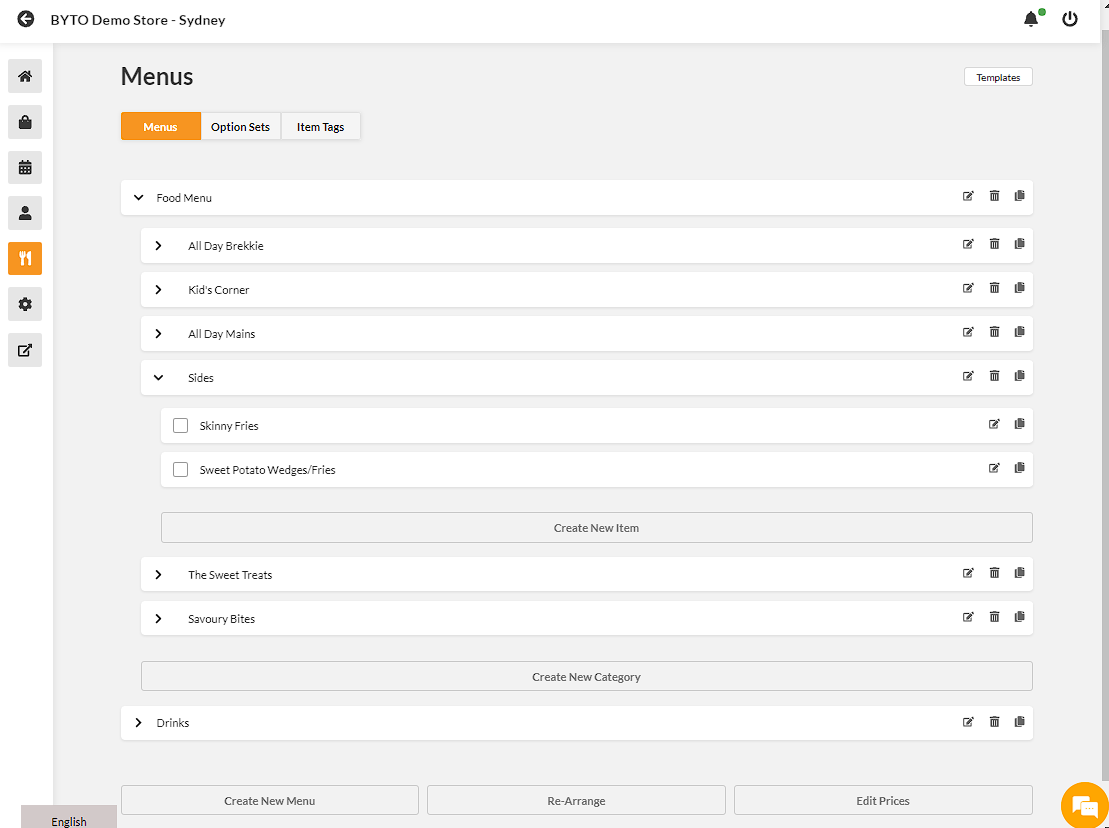The width and height of the screenshot is (1109, 828).
Task: Collapse the Sides chevron
Action: tap(158, 378)
